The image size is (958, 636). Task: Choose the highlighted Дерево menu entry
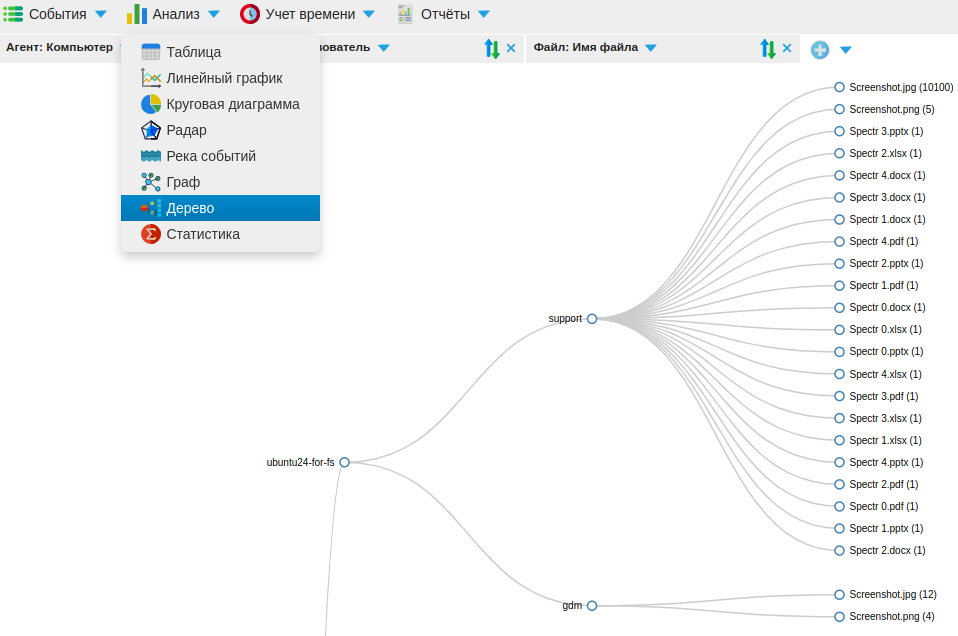(x=220, y=208)
